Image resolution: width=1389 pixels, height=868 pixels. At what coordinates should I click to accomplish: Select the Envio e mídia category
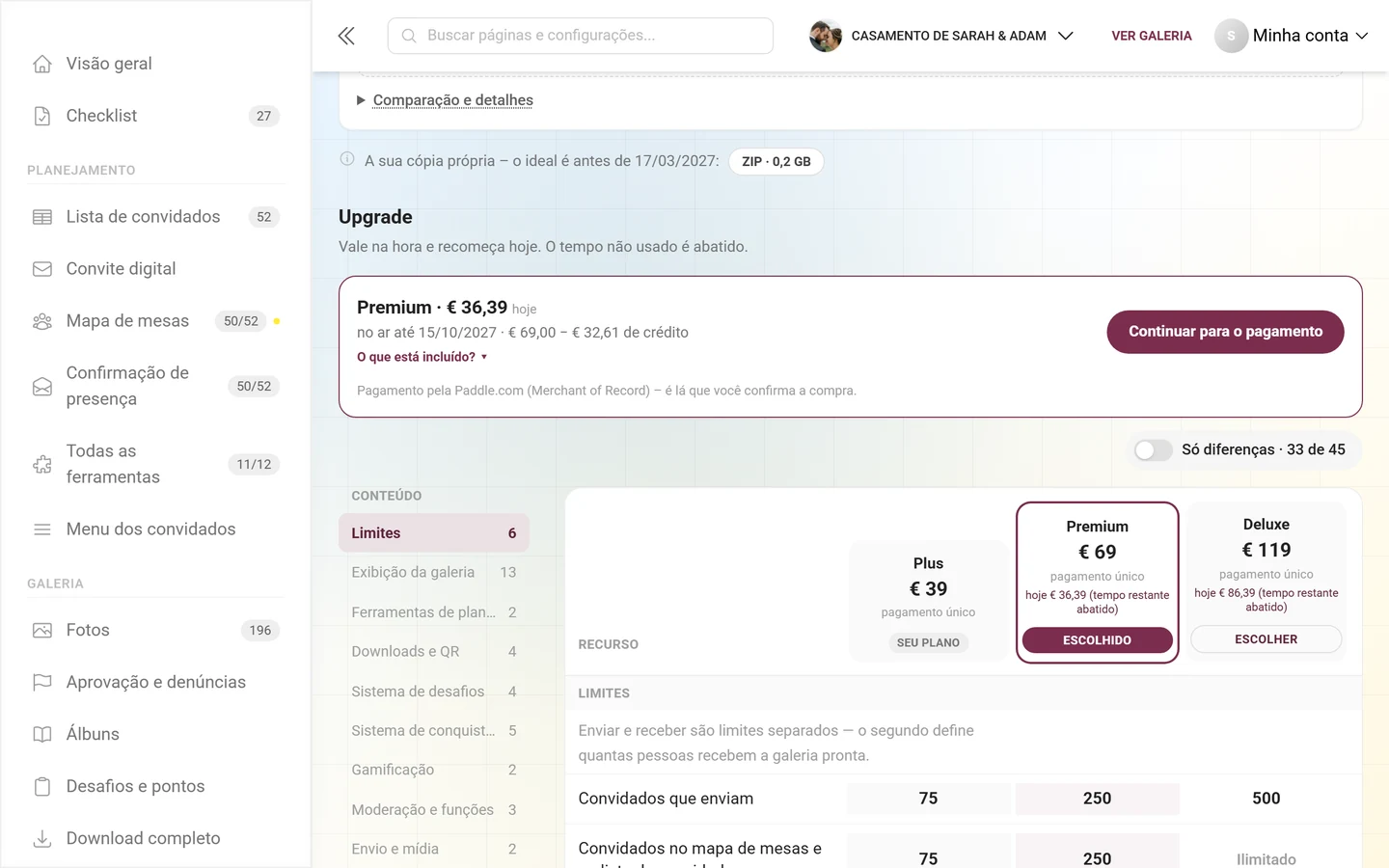click(434, 849)
